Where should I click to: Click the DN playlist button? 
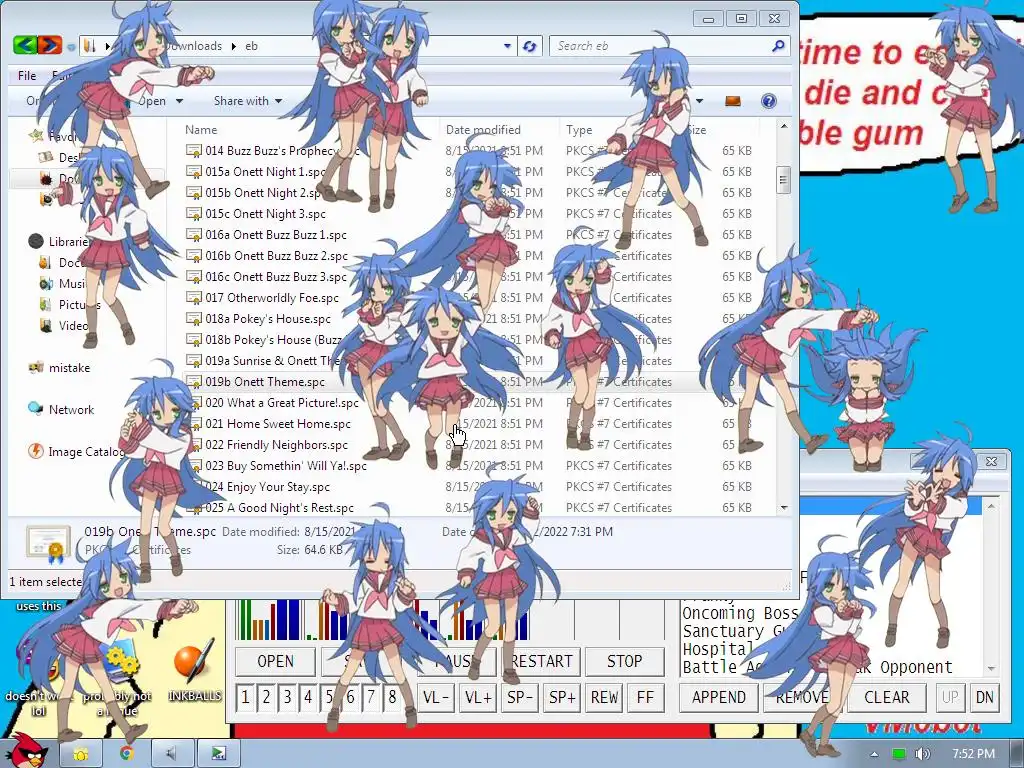[x=985, y=697]
